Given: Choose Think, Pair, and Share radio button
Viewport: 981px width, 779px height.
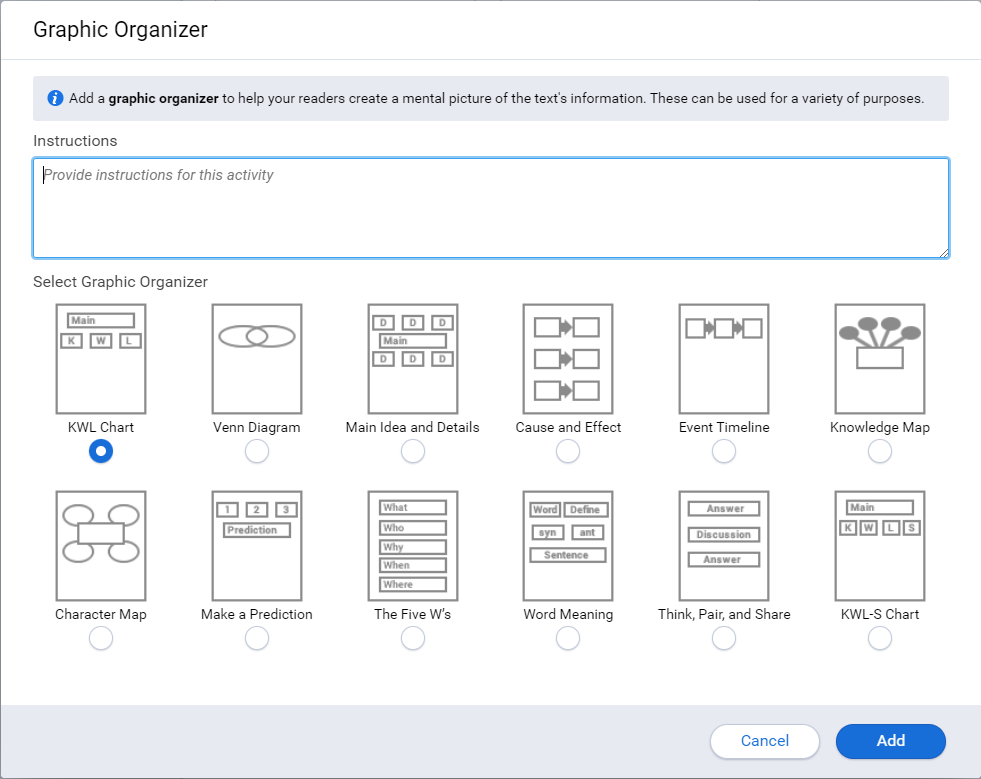Looking at the screenshot, I should (x=724, y=638).
